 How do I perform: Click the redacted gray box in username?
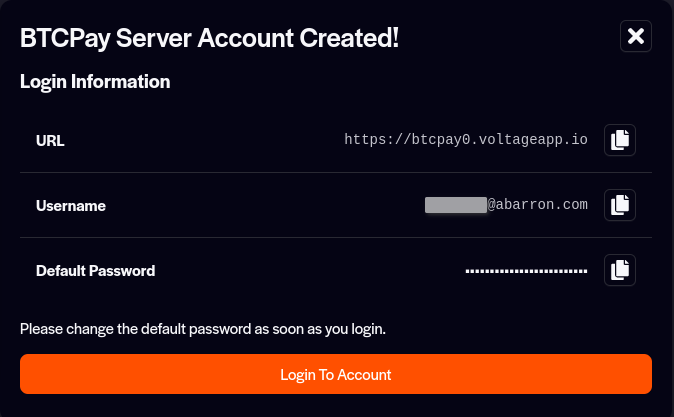coord(456,205)
